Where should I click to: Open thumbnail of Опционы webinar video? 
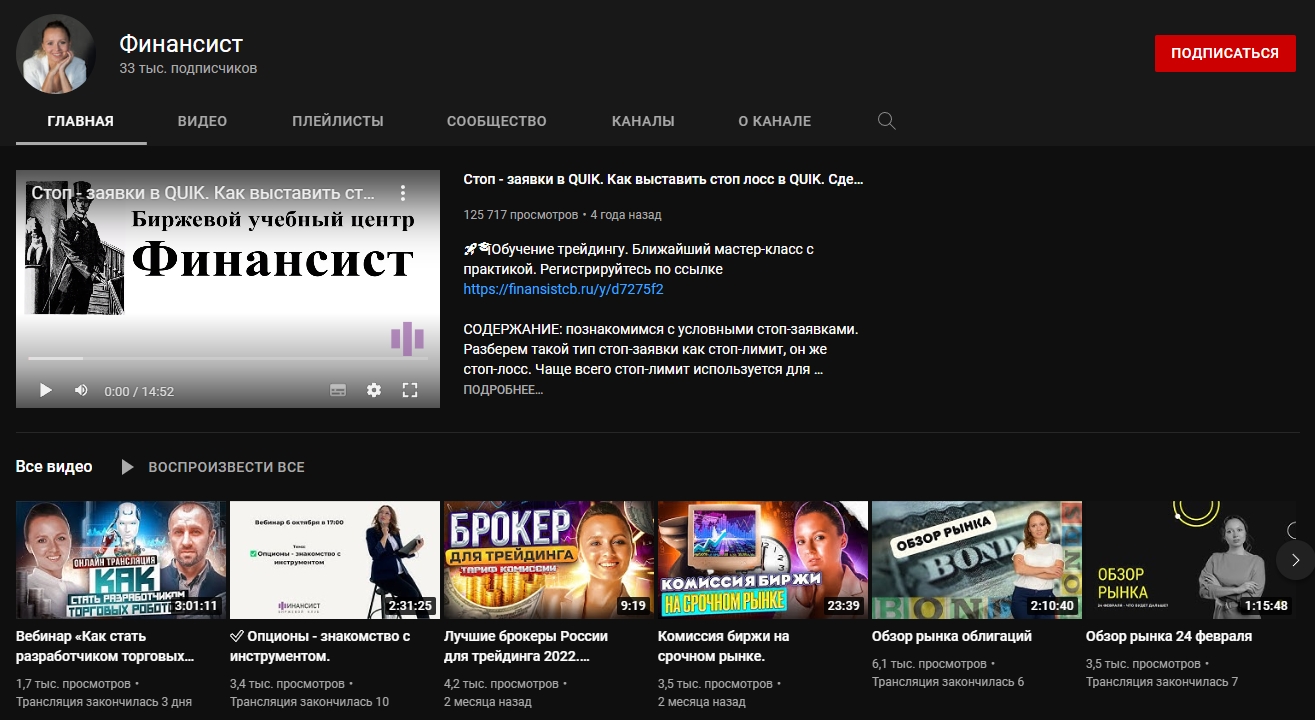pos(335,560)
